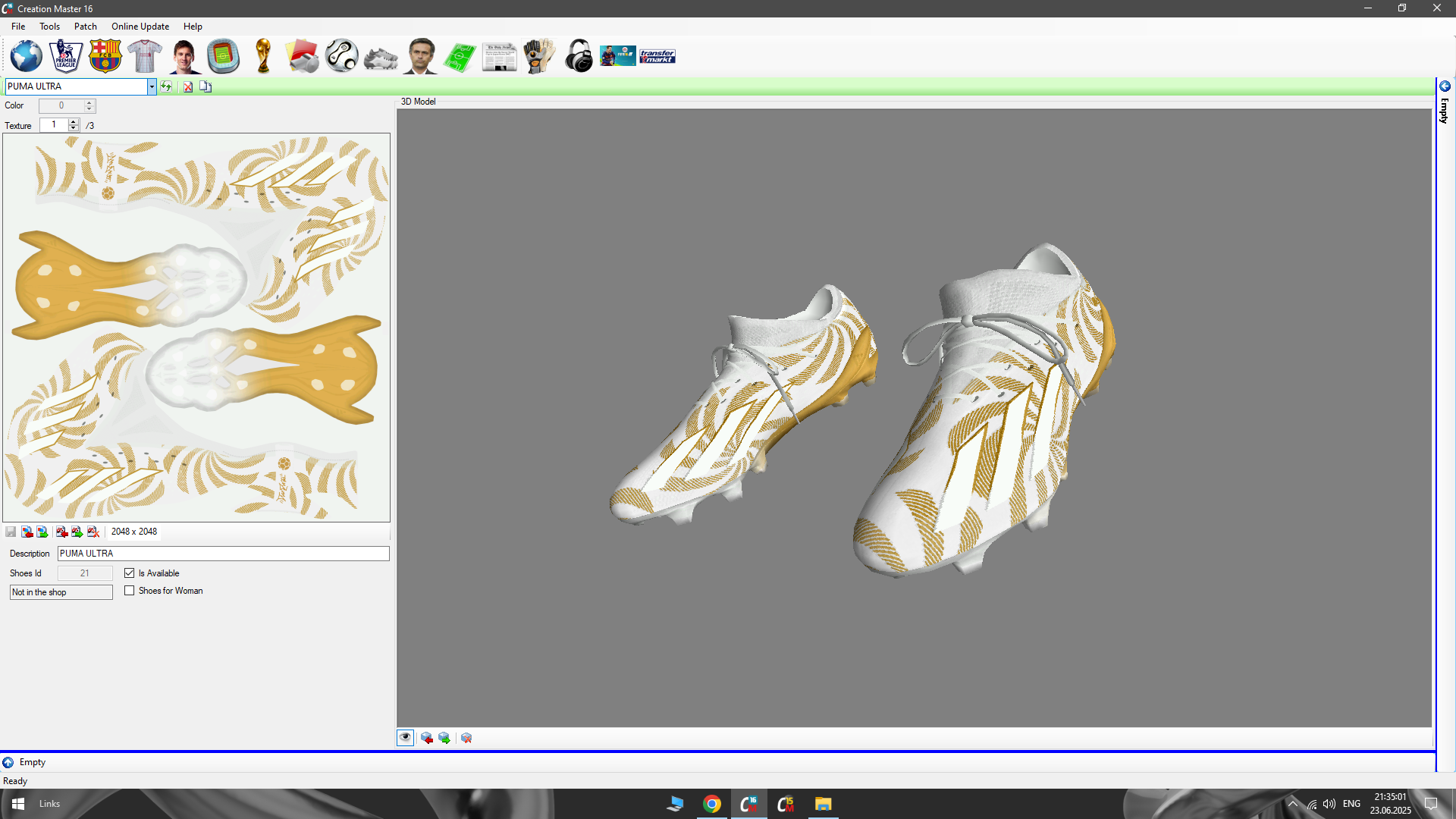Viewport: 1456px width, 819px height.
Task: Open File Explorer from the taskbar
Action: (824, 804)
